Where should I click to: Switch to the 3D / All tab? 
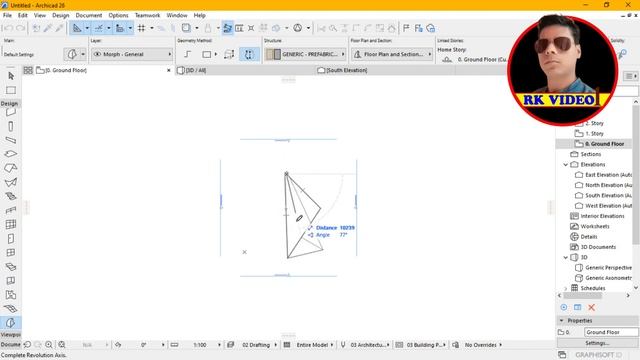[245, 70]
